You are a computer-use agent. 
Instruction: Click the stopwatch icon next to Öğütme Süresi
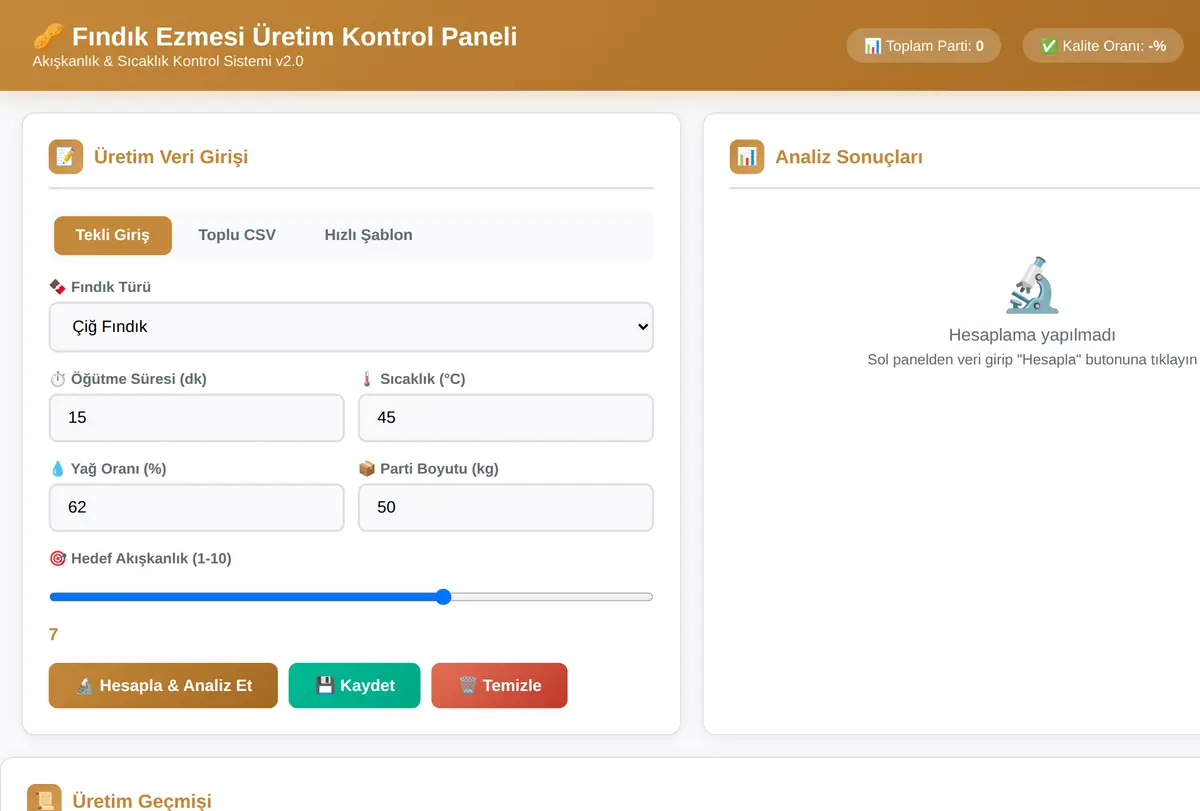(57, 379)
